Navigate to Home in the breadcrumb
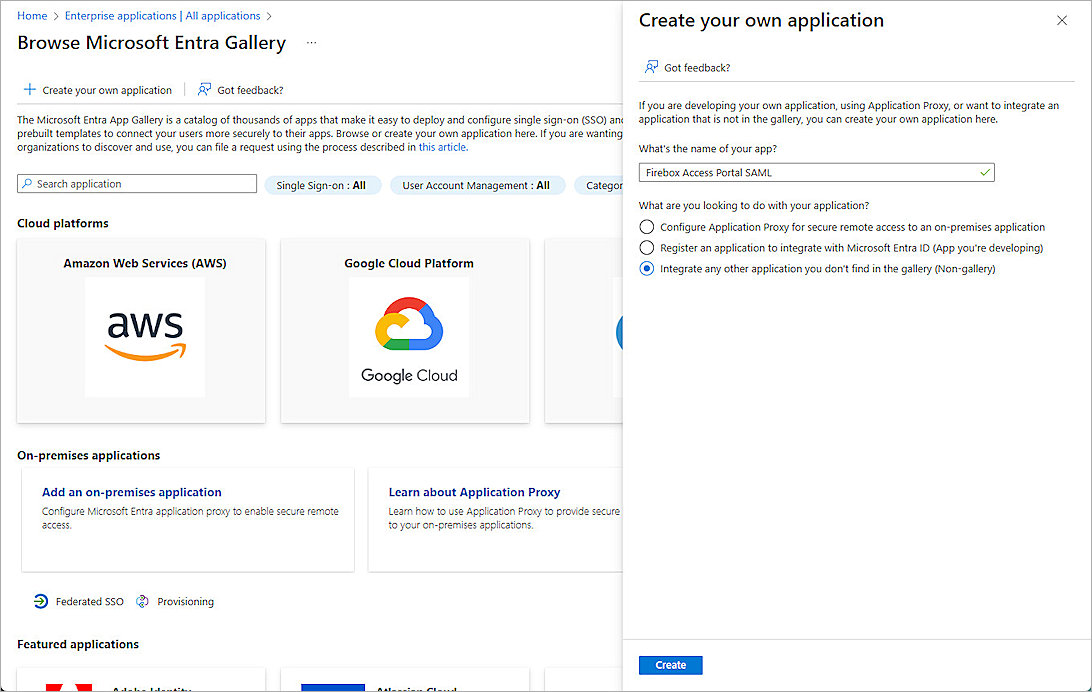The image size is (1092, 692). (31, 15)
